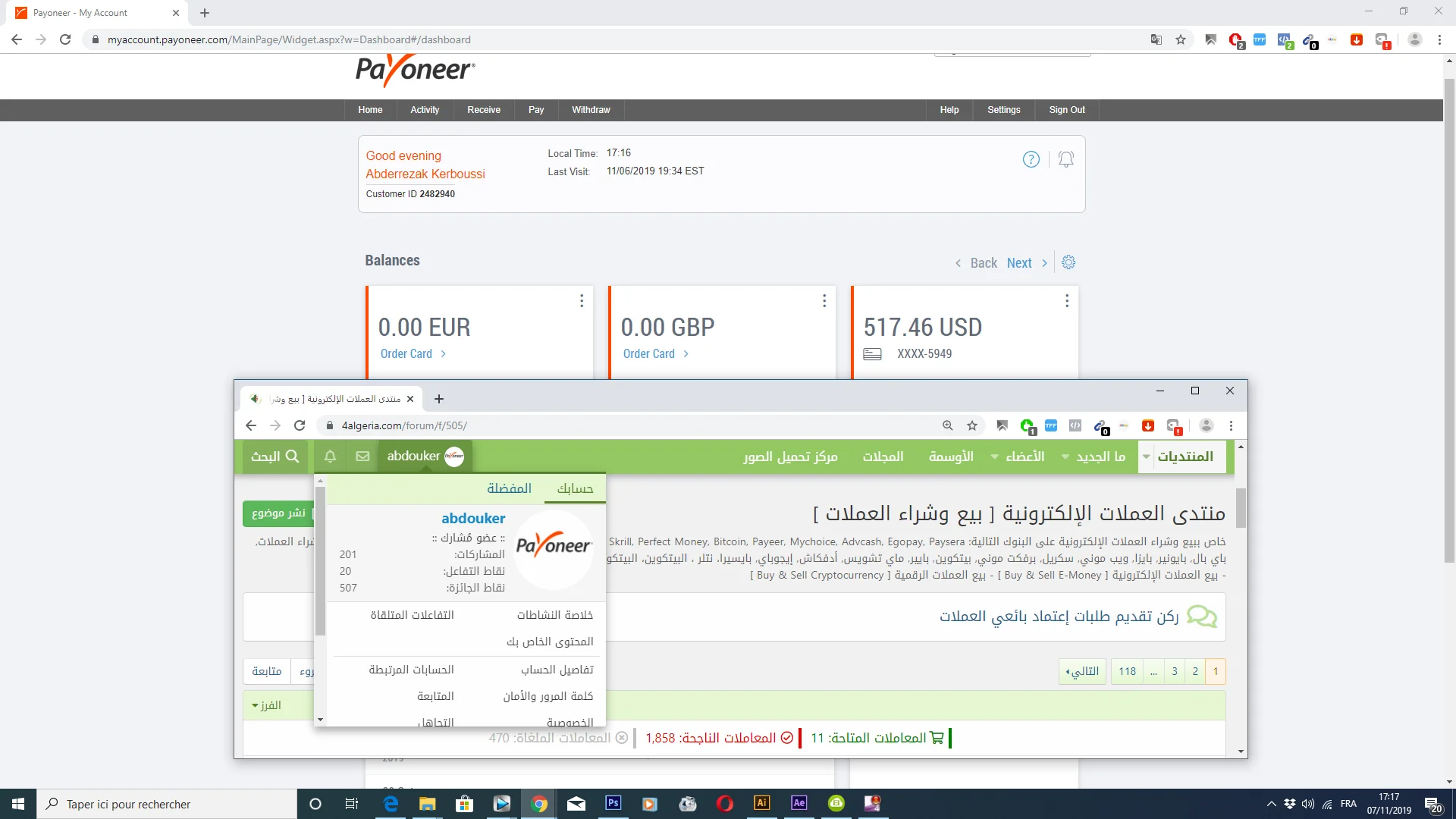Click the forum search magnifier icon

click(292, 457)
